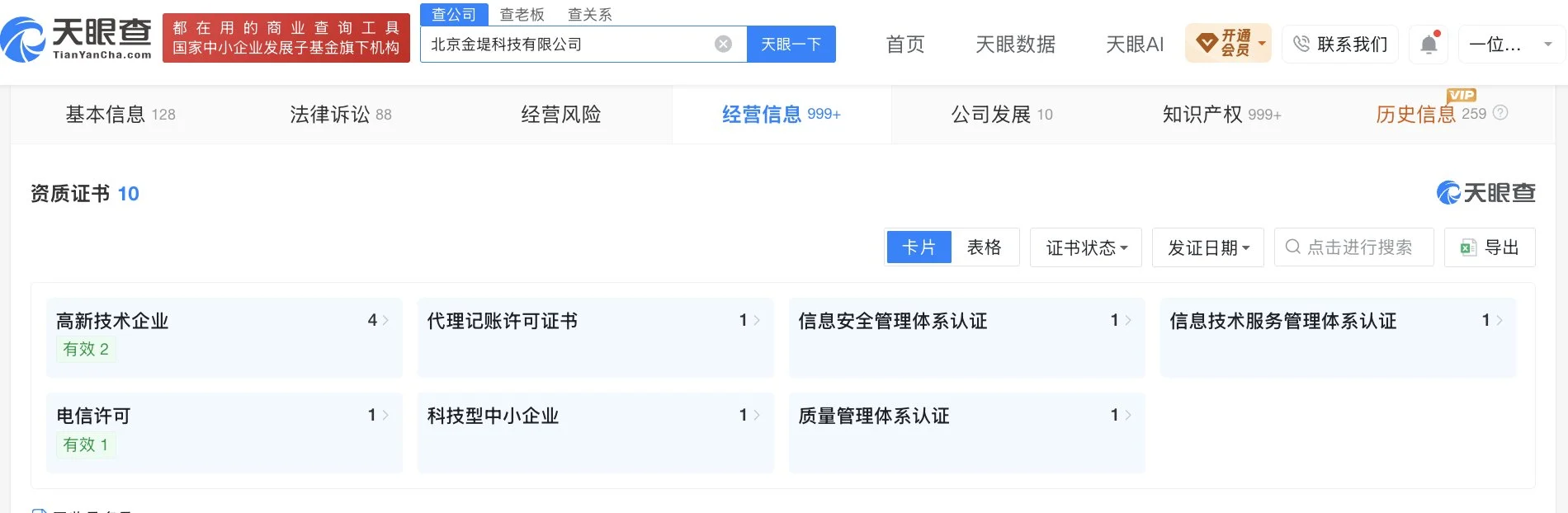Open the 证书状态 dropdown
The image size is (1568, 513).
coord(1086,247)
